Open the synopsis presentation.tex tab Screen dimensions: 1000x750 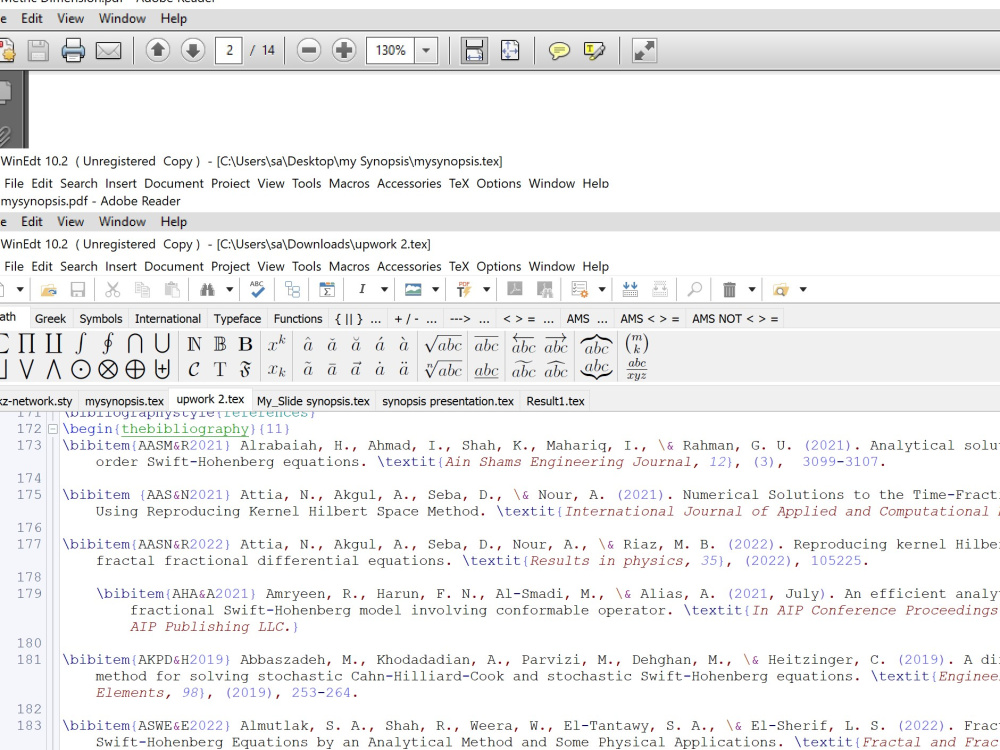(x=448, y=401)
